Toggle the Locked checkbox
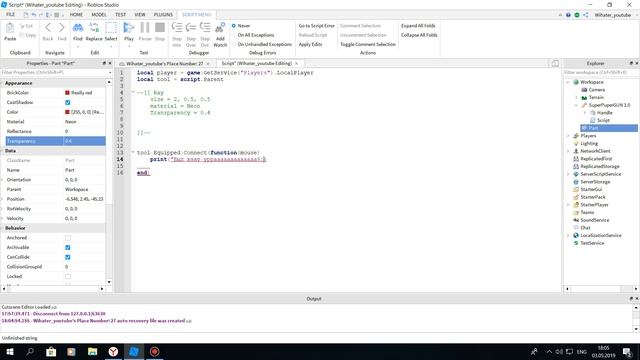The height and width of the screenshot is (360, 640). coord(68,276)
